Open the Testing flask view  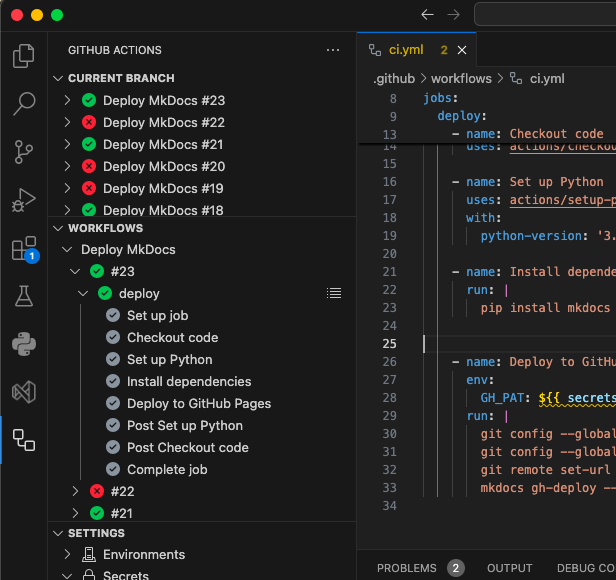tap(24, 296)
